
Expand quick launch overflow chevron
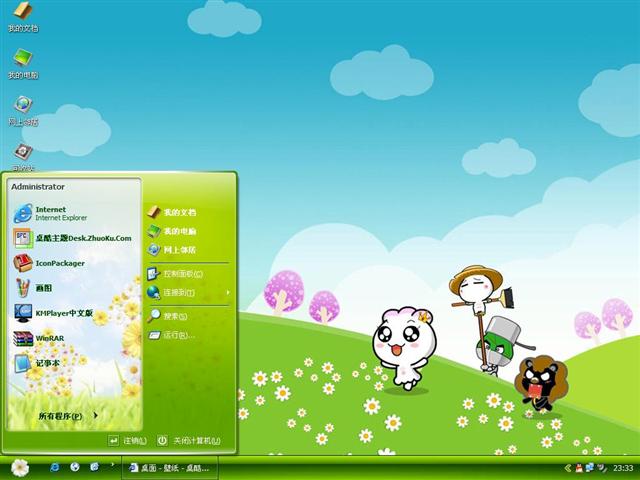tap(112, 464)
